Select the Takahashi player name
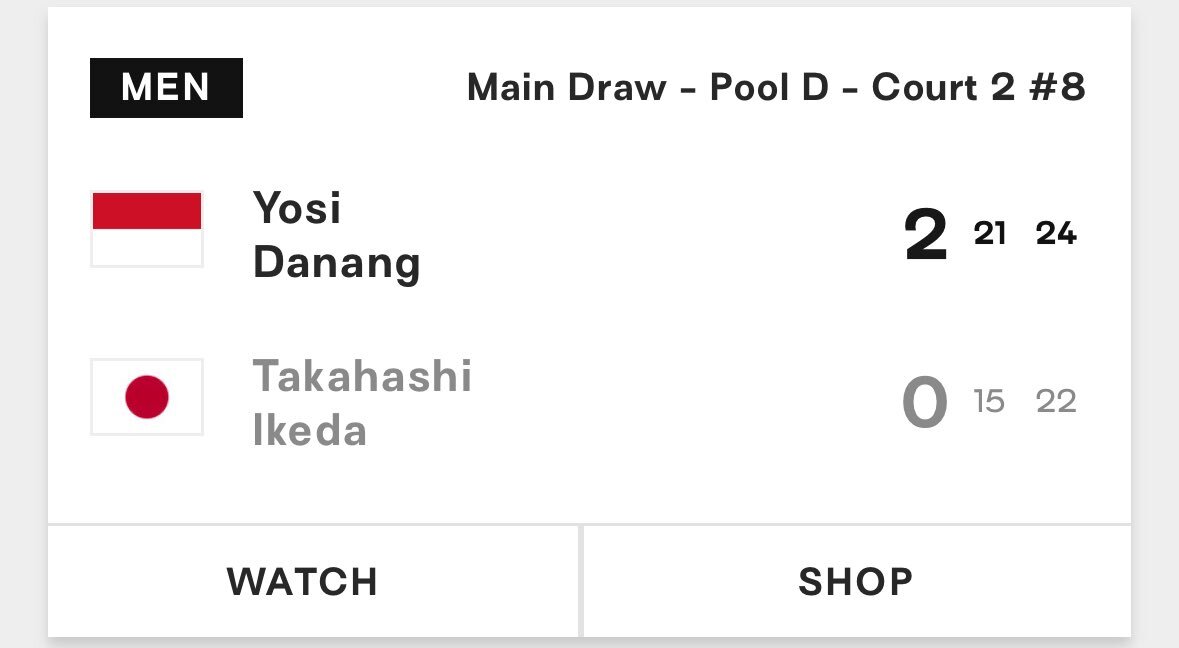Image resolution: width=1179 pixels, height=648 pixels. tap(362, 376)
